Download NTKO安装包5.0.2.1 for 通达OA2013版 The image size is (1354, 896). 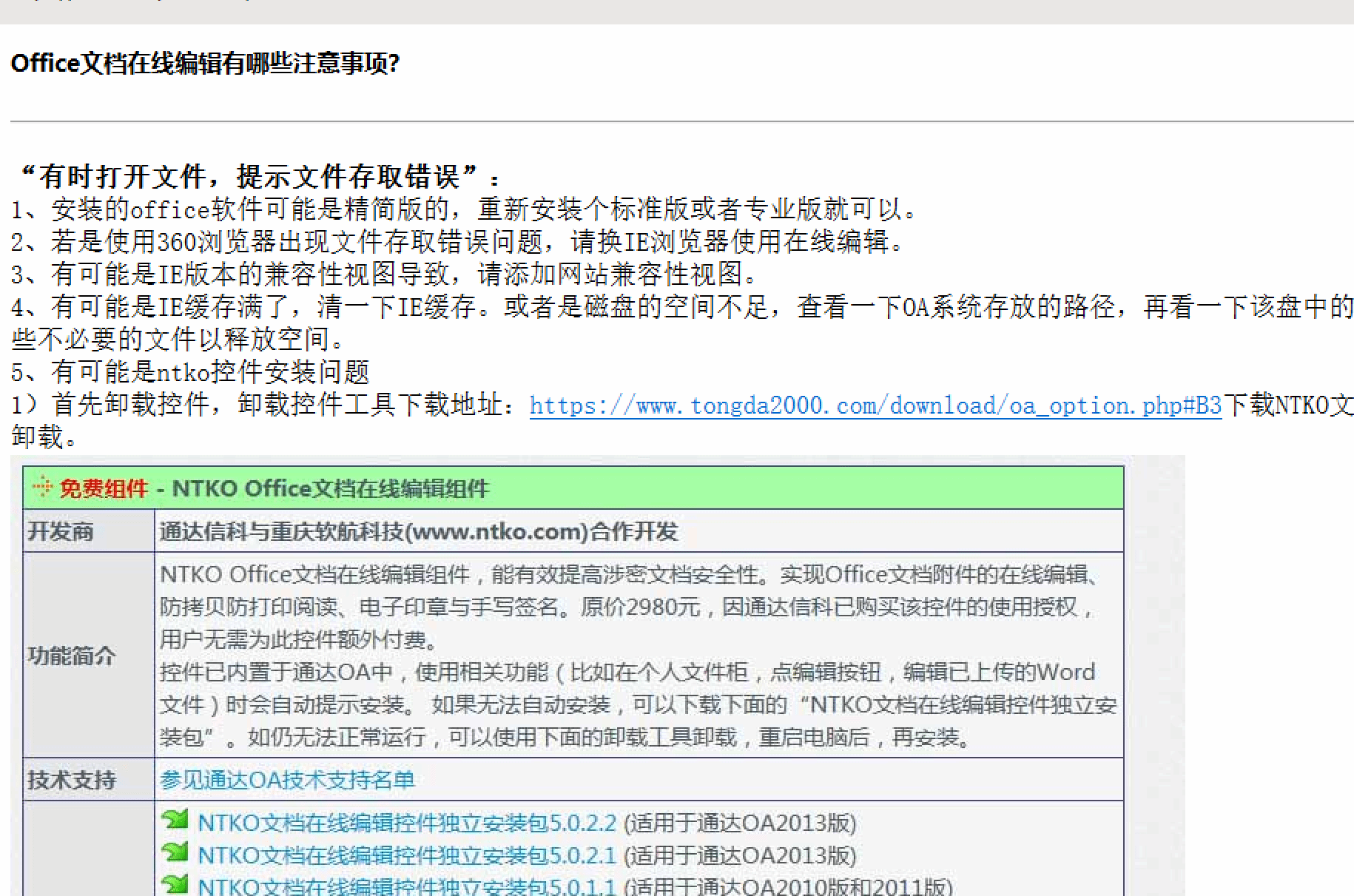[407, 855]
